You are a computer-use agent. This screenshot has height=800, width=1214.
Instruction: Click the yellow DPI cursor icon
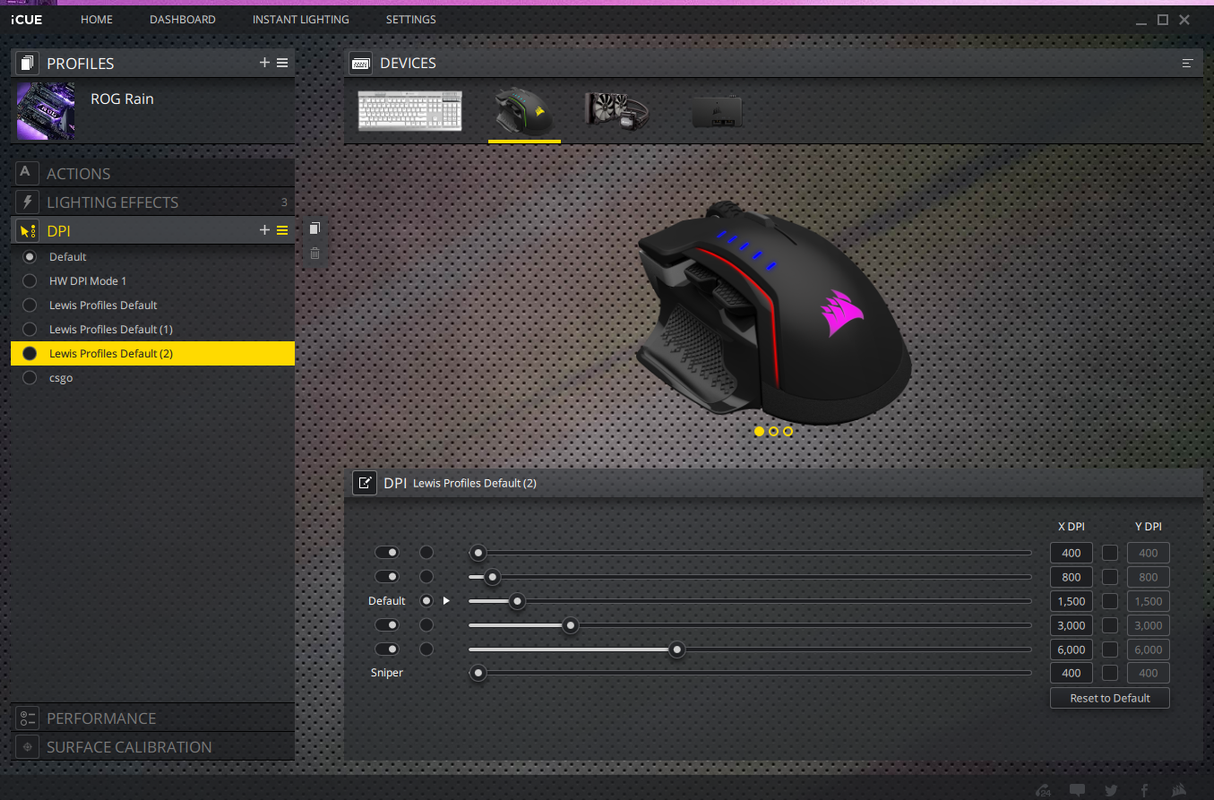click(x=27, y=230)
